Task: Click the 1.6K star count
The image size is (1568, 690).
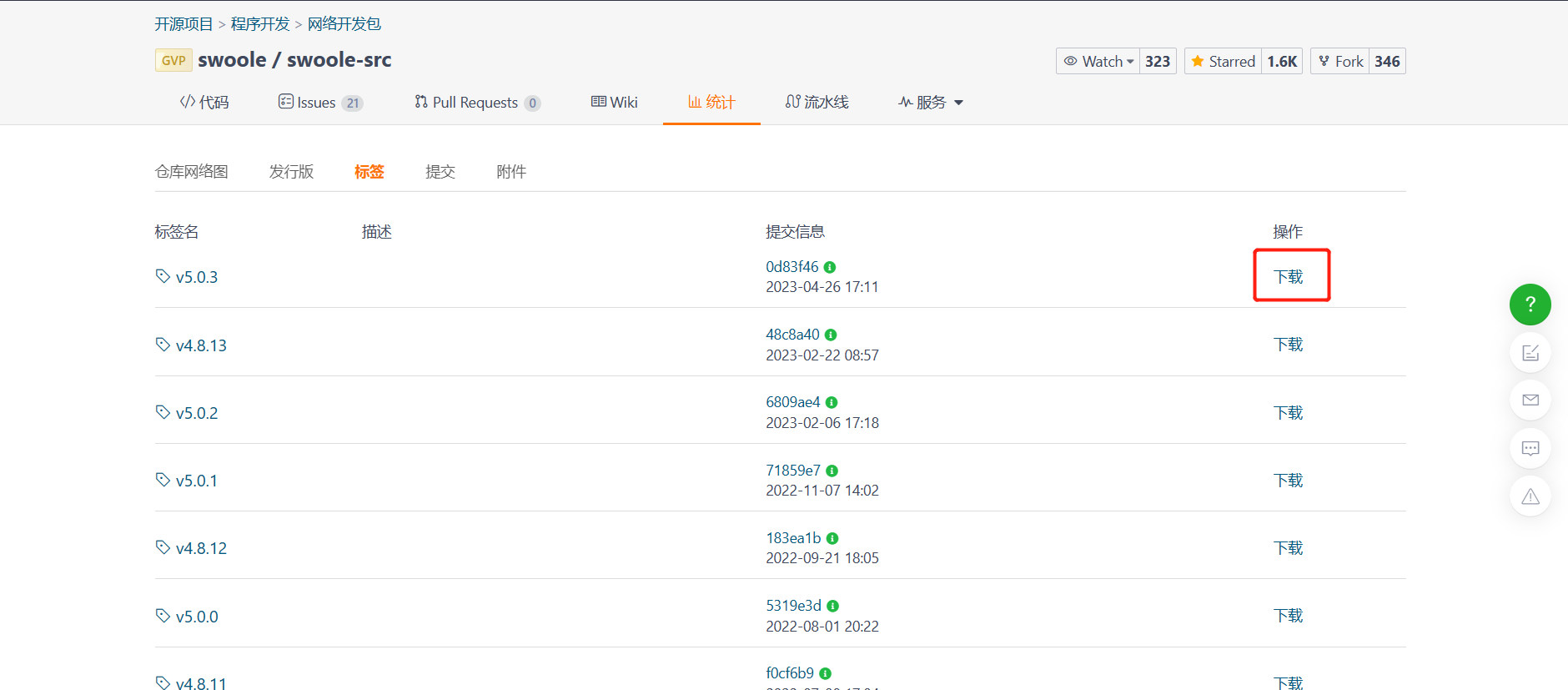Action: click(1282, 61)
